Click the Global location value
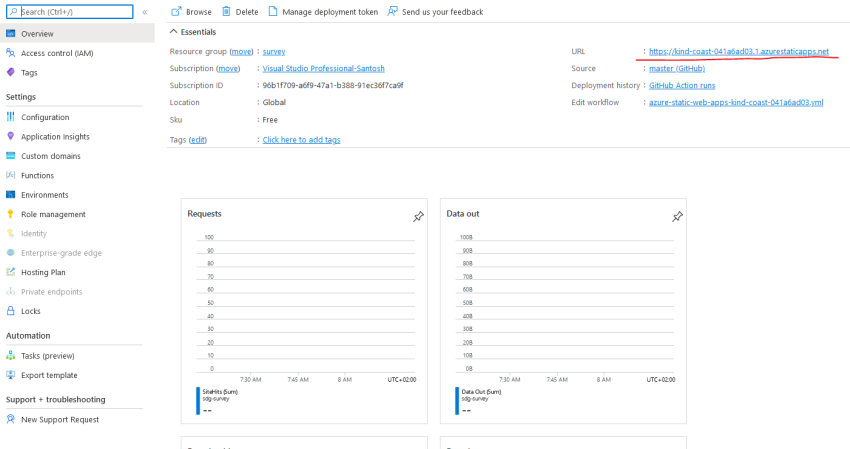The image size is (850, 449). point(274,102)
